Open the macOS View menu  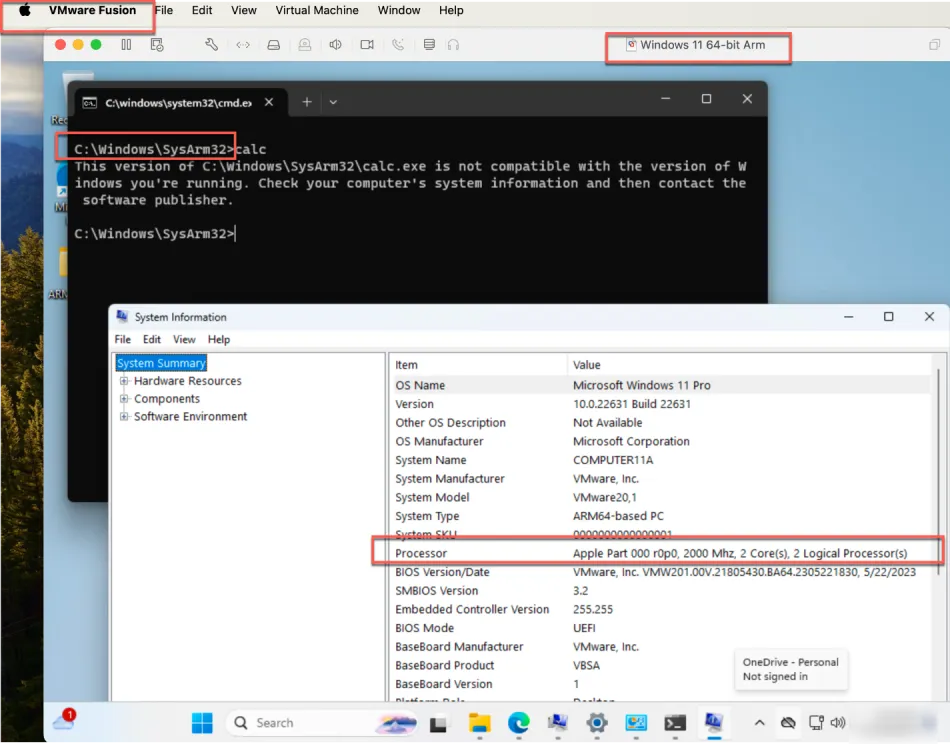click(x=244, y=10)
